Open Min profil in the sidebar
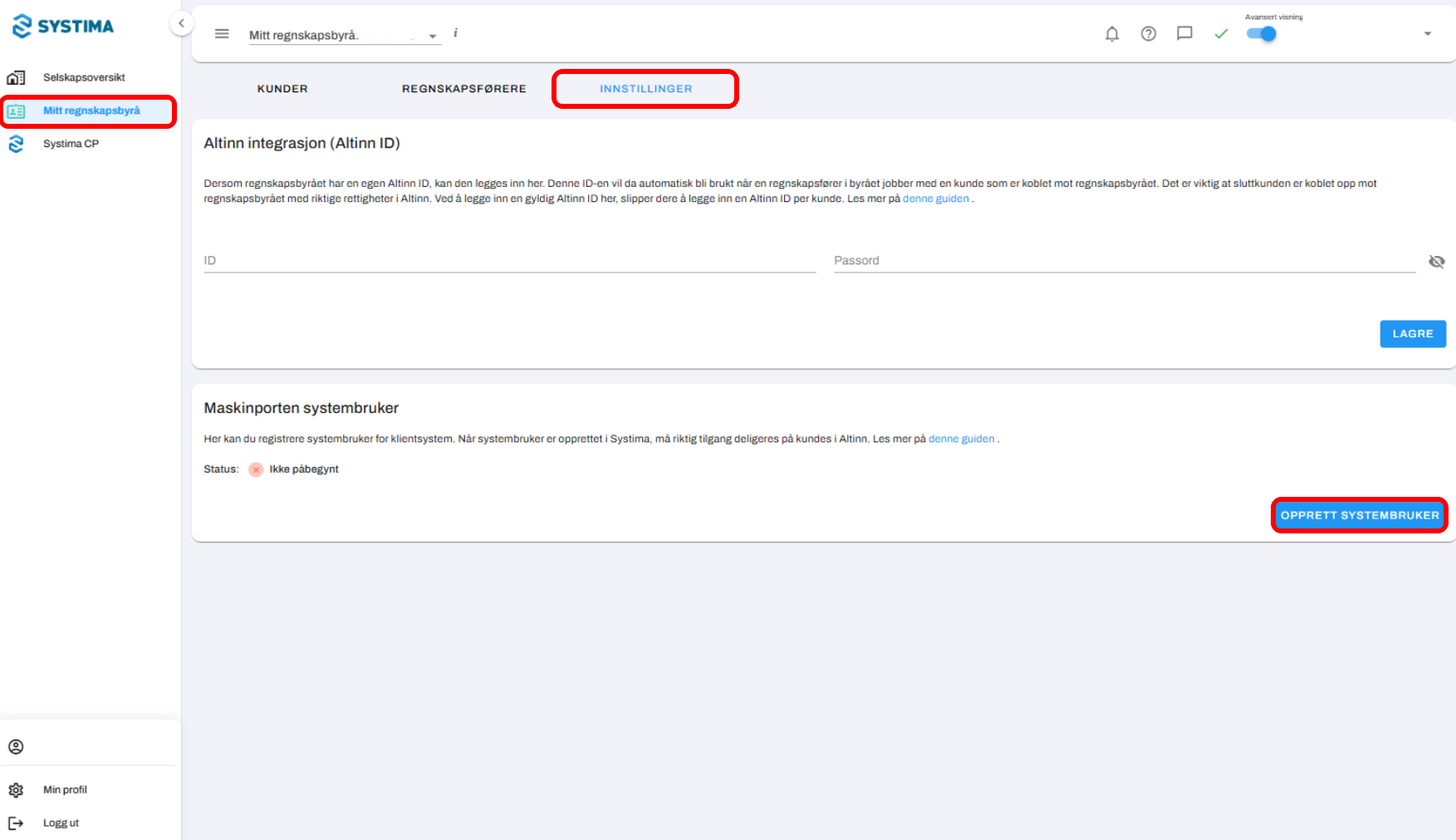 pos(65,790)
